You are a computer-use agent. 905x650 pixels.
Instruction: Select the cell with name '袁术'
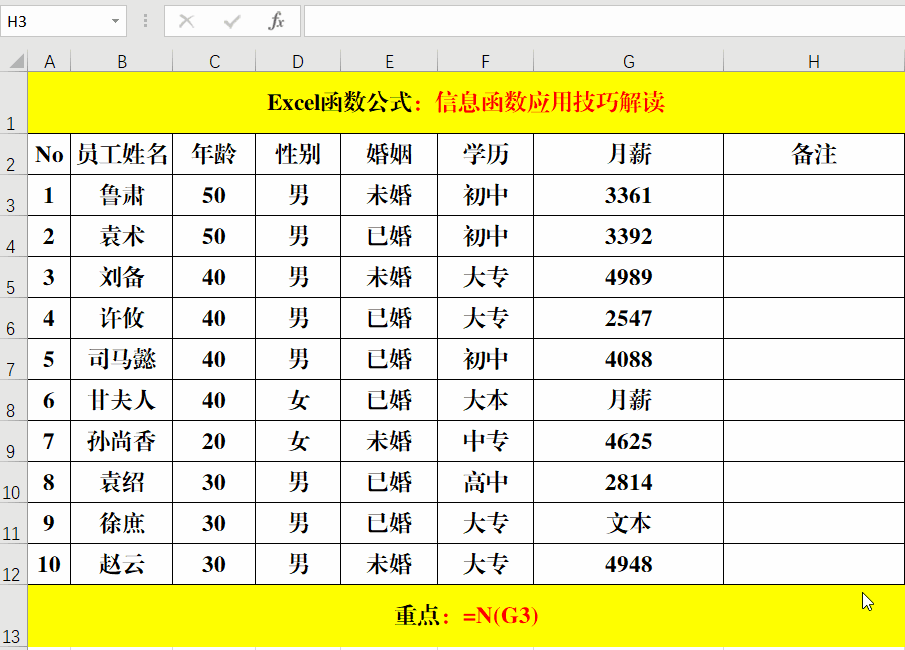[x=122, y=236]
